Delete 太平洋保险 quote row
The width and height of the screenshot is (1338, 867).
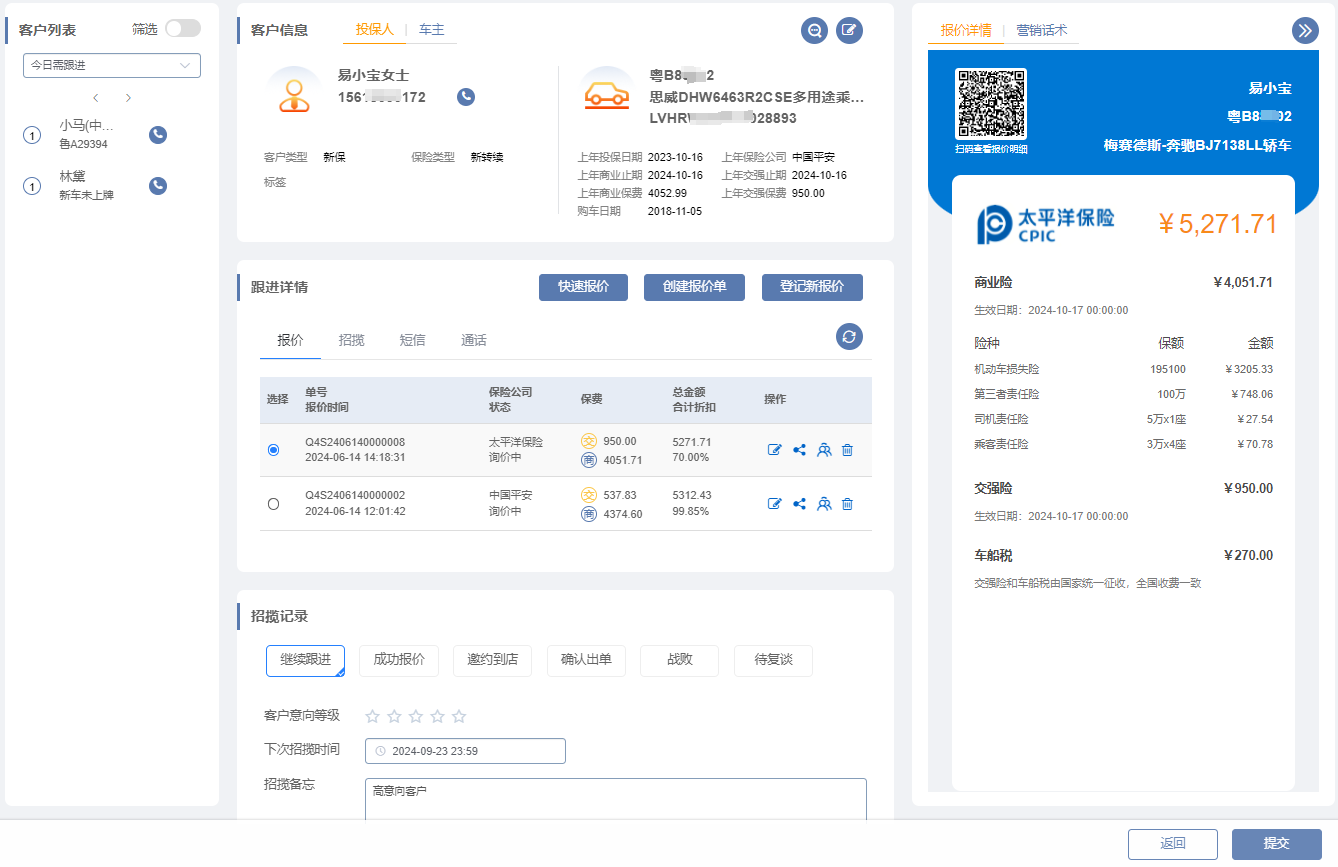click(847, 450)
